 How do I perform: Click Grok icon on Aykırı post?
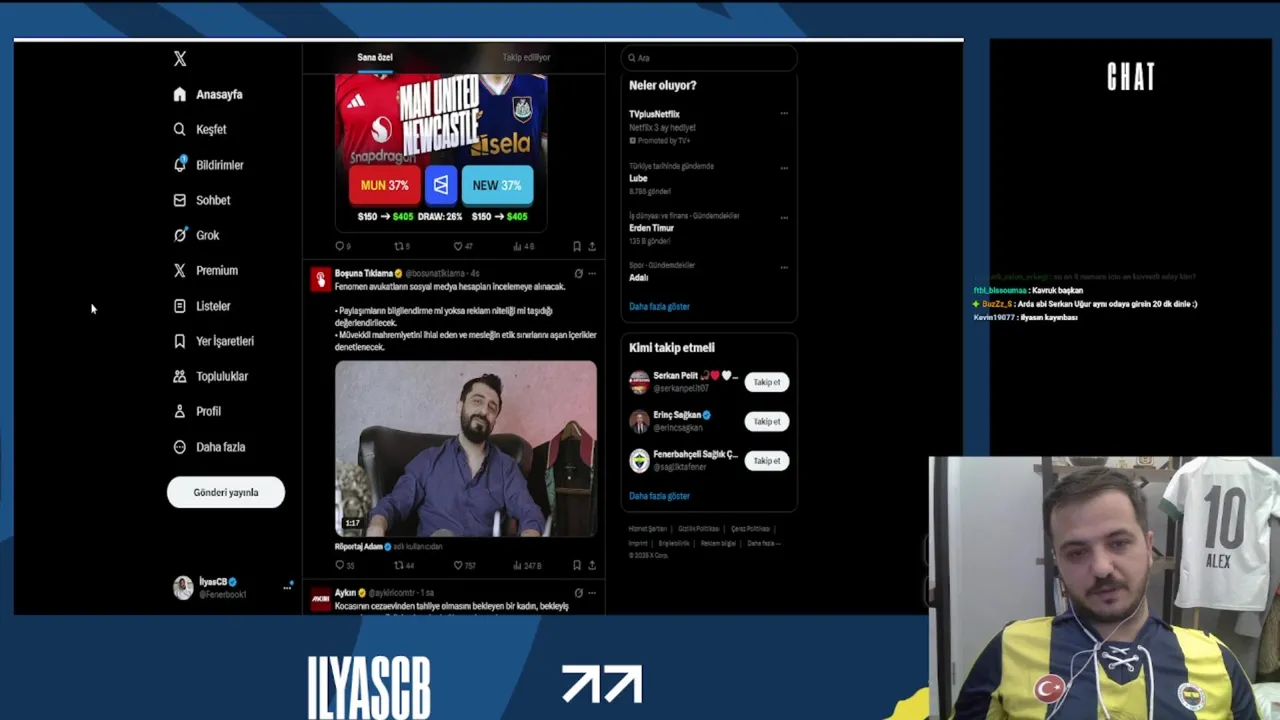tap(578, 593)
